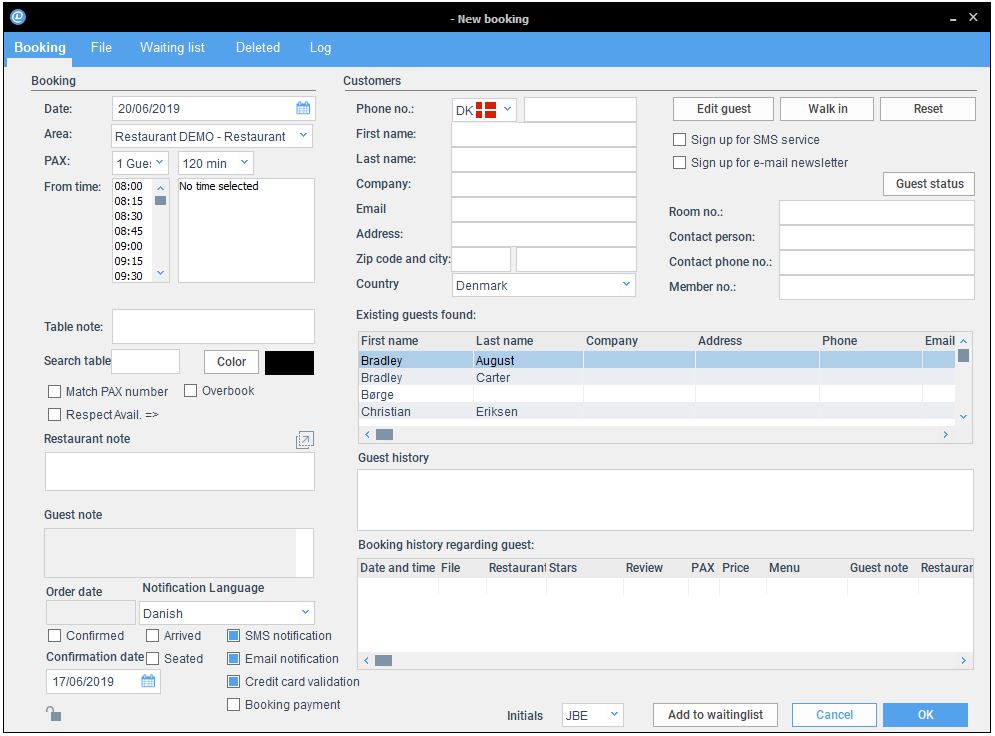The image size is (995, 736).
Task: Select guest row Børge
Action: (x=657, y=395)
